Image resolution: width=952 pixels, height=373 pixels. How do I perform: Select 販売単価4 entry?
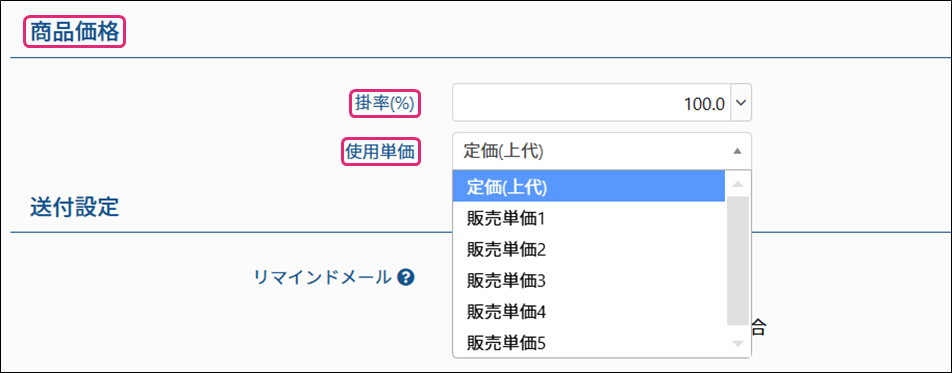pos(589,312)
